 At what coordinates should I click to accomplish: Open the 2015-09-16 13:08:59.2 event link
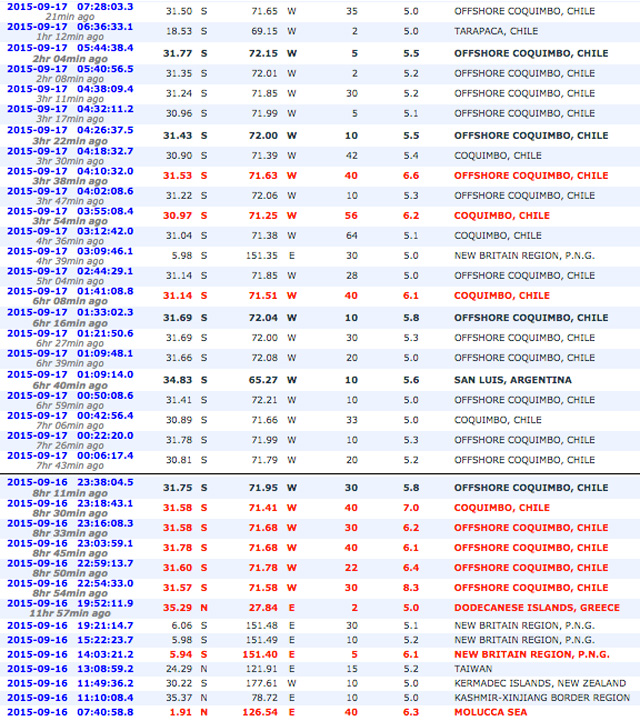coord(70,669)
